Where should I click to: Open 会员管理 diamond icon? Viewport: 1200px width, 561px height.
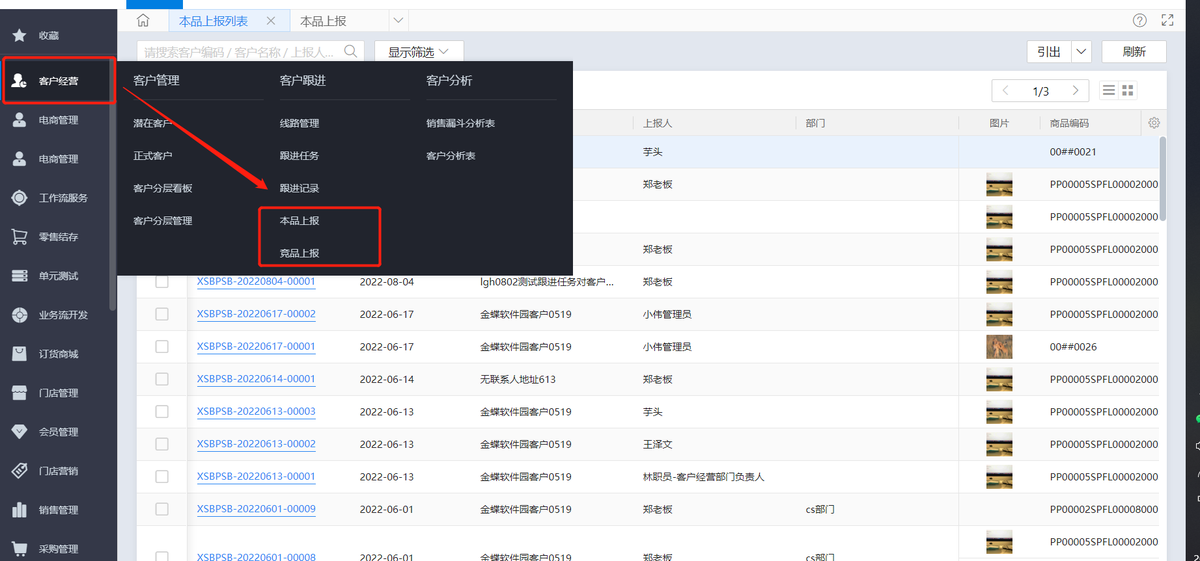[19, 432]
